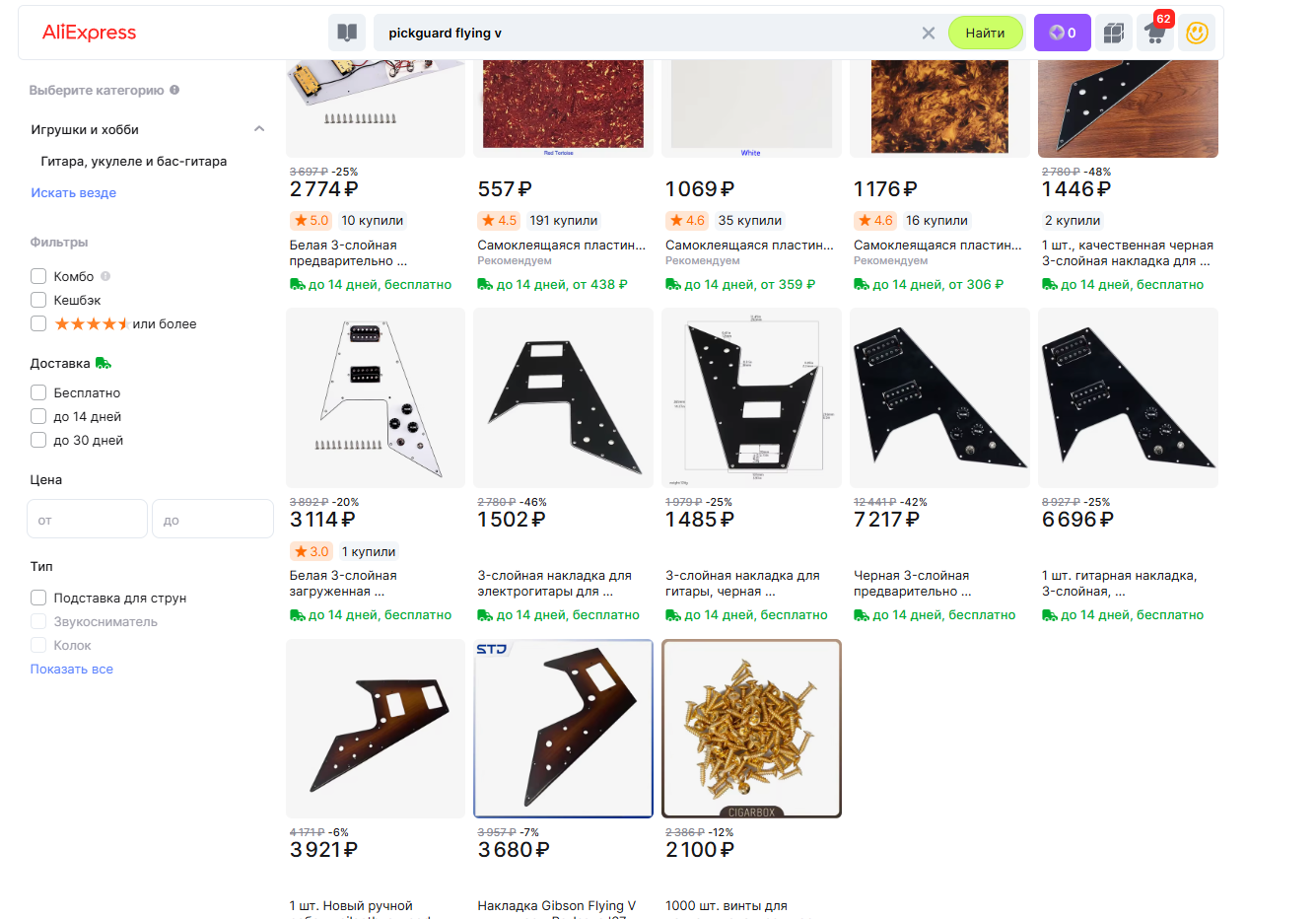Open the orders package icon
The image size is (1316, 919).
pyautogui.click(x=1114, y=33)
